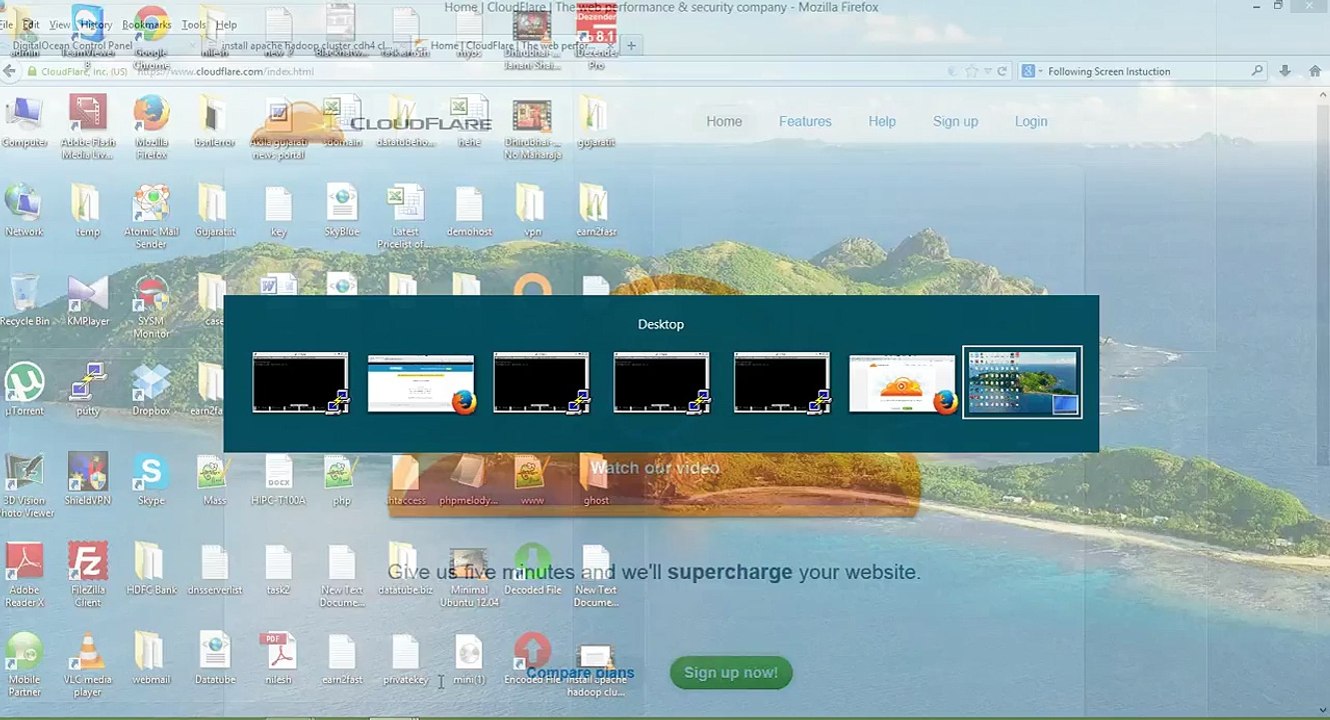Open a new Firefox tab with plus button
1330x720 pixels.
coord(631,45)
